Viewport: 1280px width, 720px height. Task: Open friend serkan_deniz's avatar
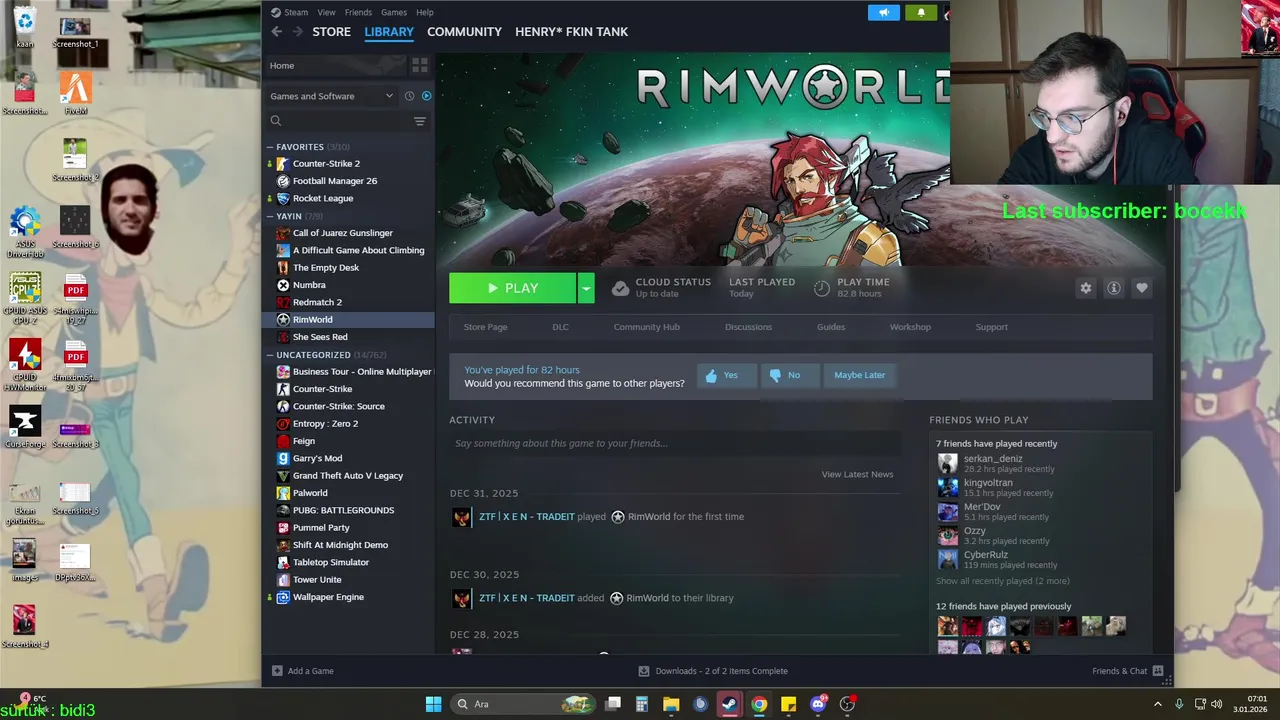[947, 463]
